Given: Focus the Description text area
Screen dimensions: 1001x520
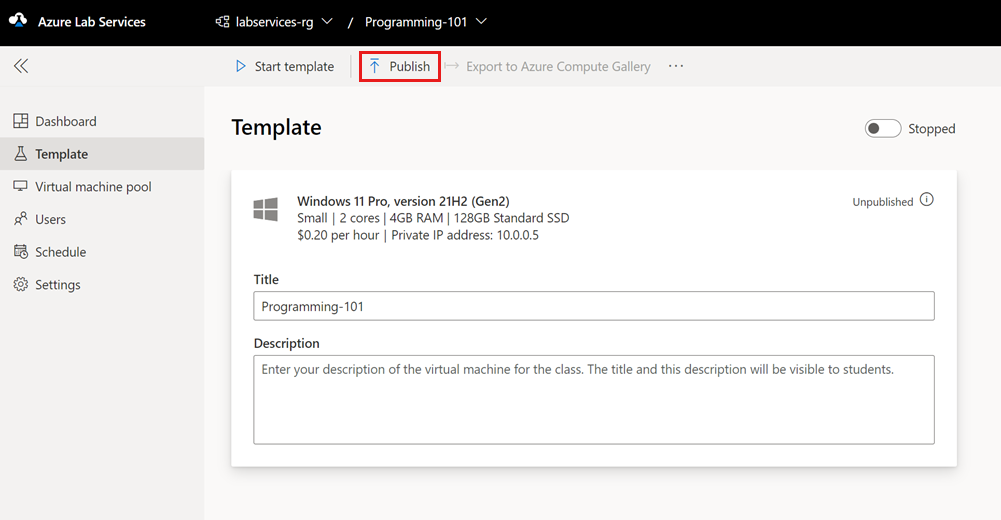Looking at the screenshot, I should click(x=593, y=400).
